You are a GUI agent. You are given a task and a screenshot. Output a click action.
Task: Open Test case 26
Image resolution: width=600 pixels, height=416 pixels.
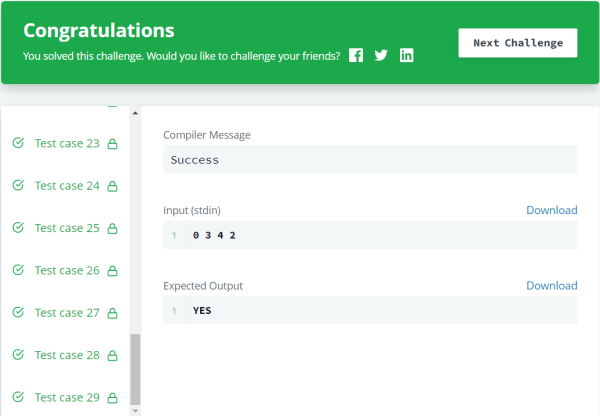click(67, 271)
